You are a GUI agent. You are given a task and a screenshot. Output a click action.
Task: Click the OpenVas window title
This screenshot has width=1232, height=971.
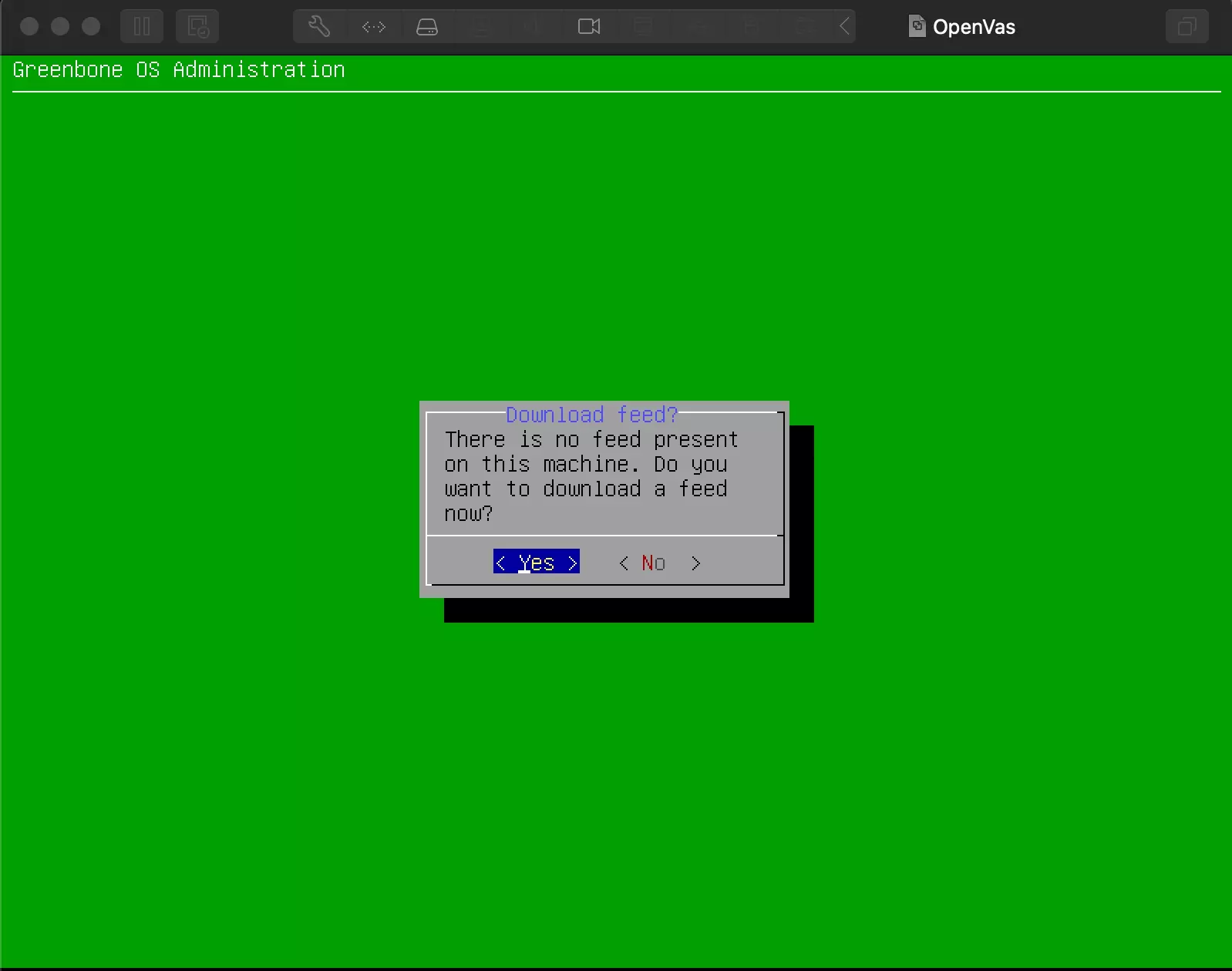tap(974, 27)
